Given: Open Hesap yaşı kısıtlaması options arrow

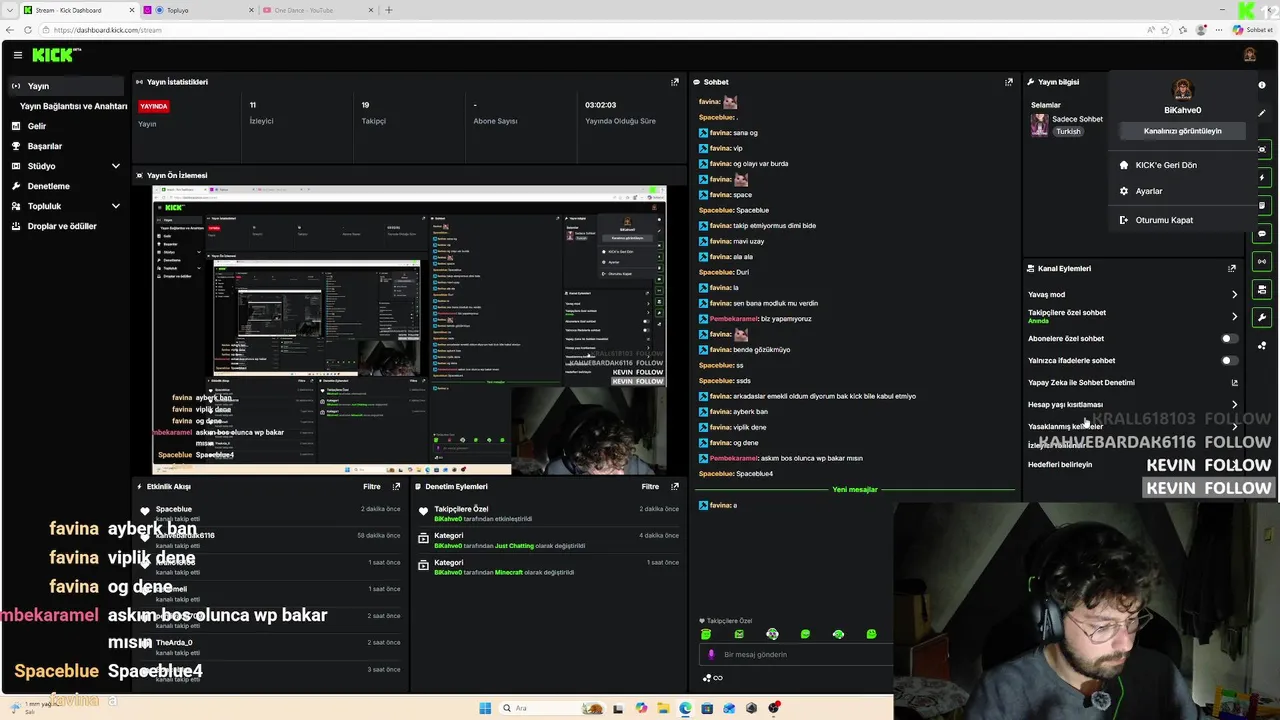Looking at the screenshot, I should 1234,404.
